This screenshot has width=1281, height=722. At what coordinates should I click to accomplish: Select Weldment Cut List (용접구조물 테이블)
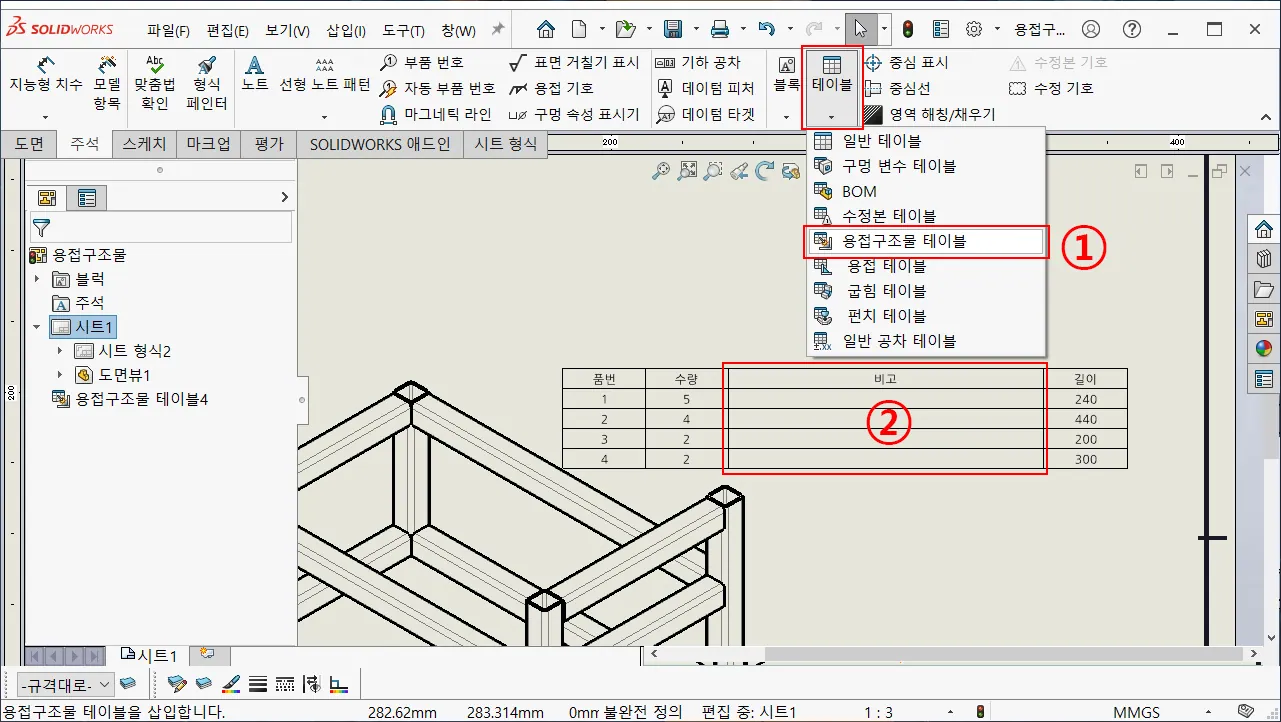926,241
